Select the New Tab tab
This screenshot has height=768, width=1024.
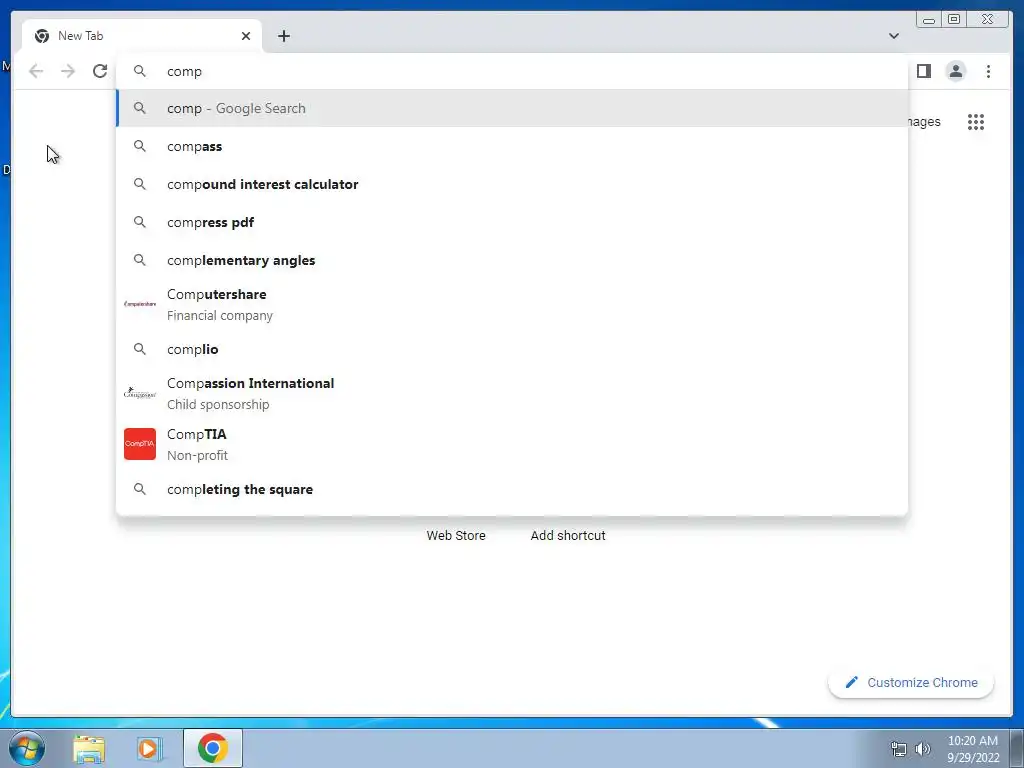(x=142, y=36)
